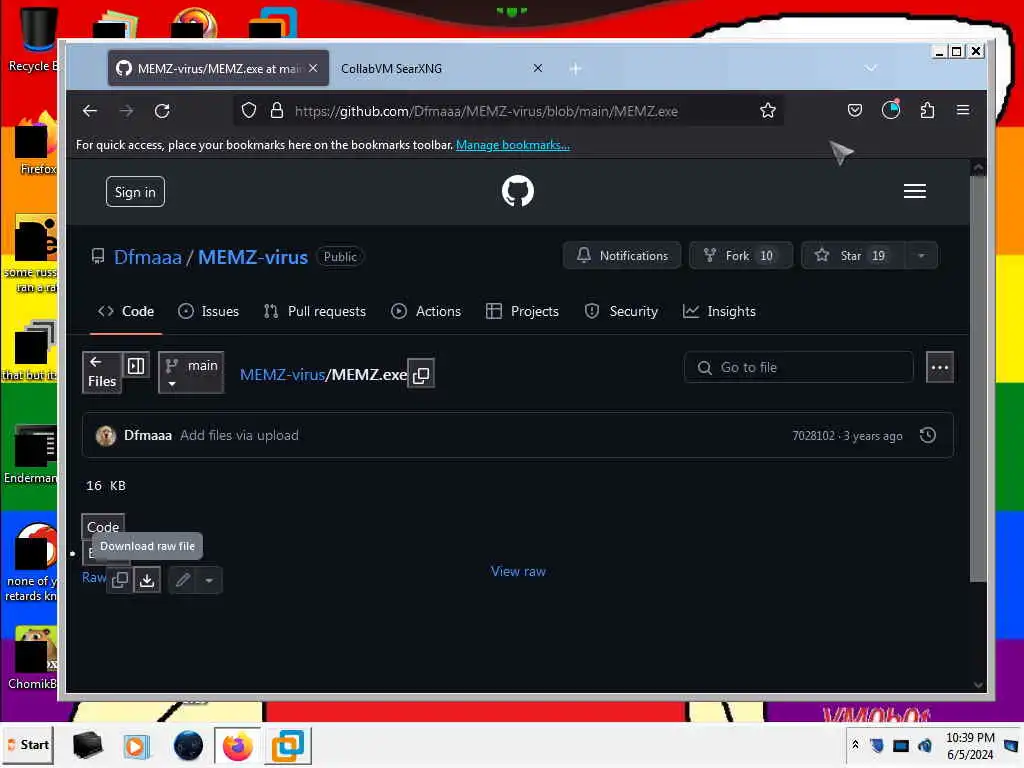Viewport: 1024px width, 768px height.
Task: Click the browser forward arrow
Action: coord(126,111)
